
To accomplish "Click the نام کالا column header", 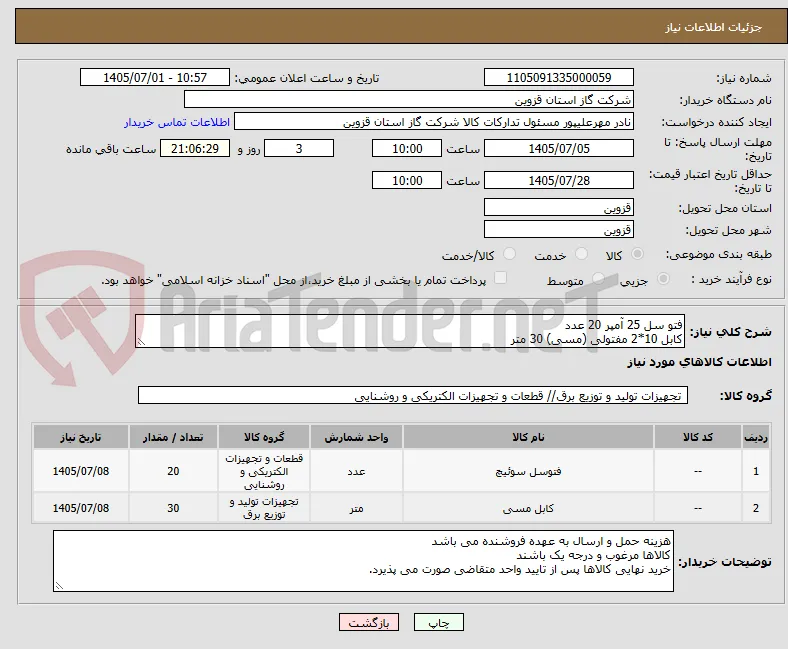I will pyautogui.click(x=528, y=437).
